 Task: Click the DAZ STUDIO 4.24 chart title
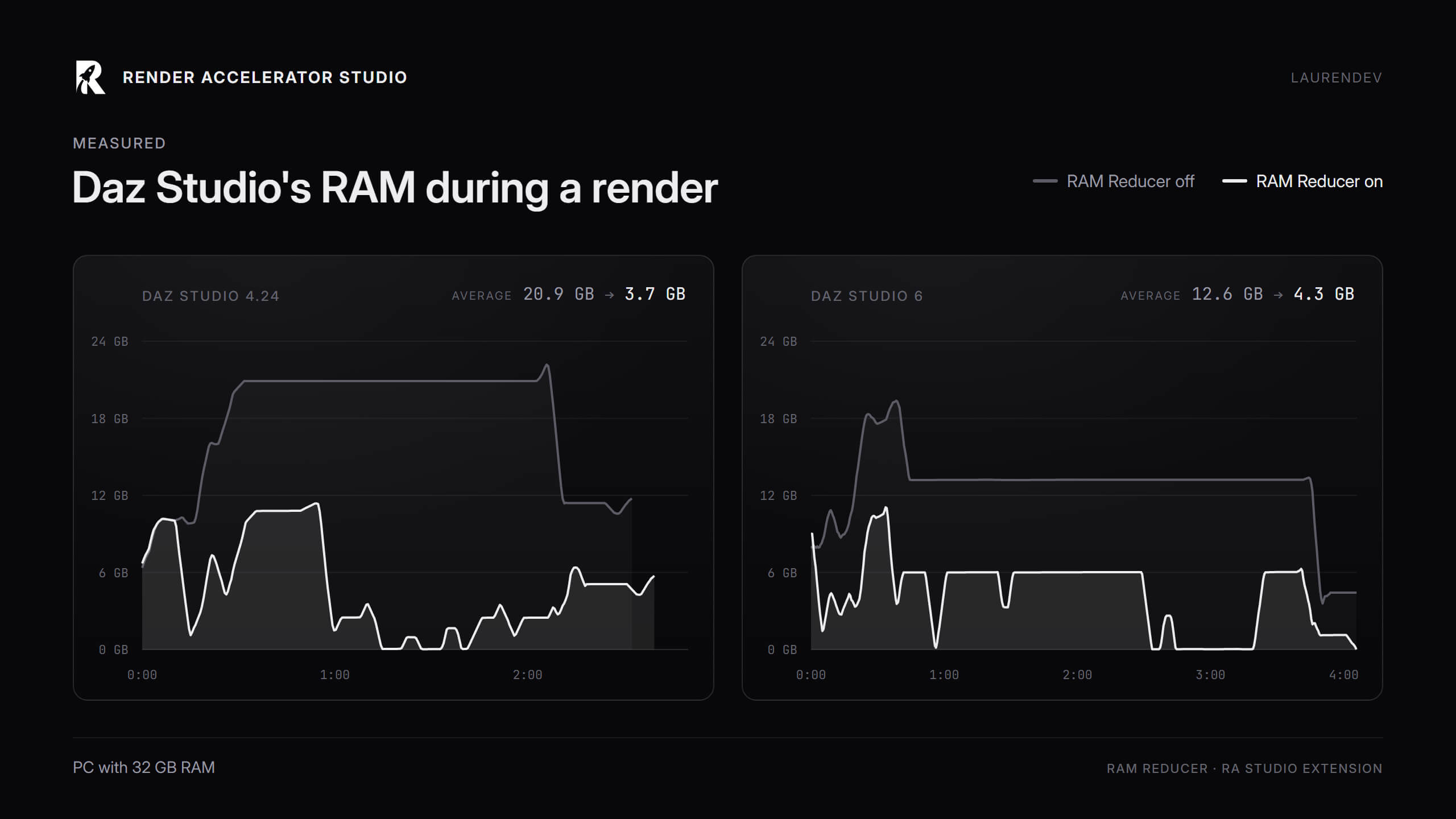pos(210,296)
